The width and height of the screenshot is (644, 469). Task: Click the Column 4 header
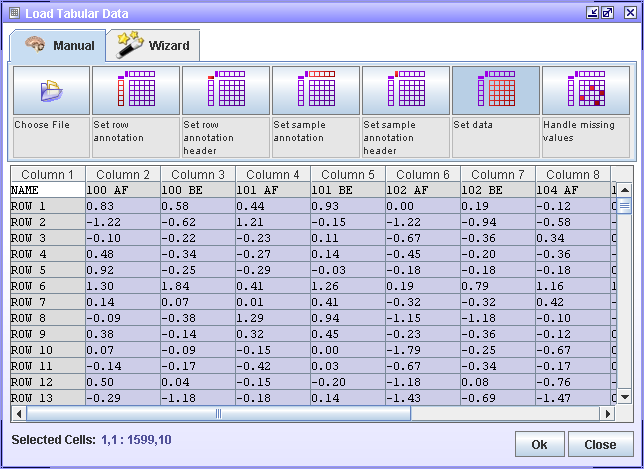click(273, 175)
